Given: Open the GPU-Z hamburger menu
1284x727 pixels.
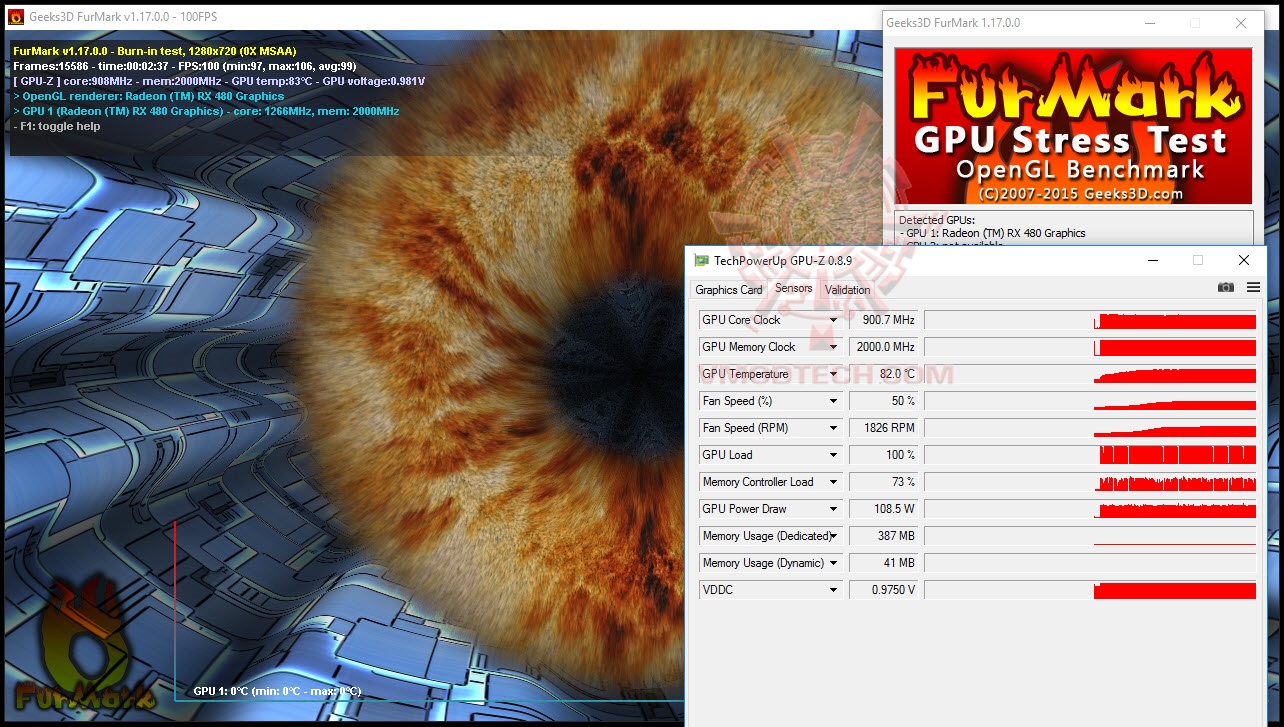Looking at the screenshot, I should [1253, 288].
